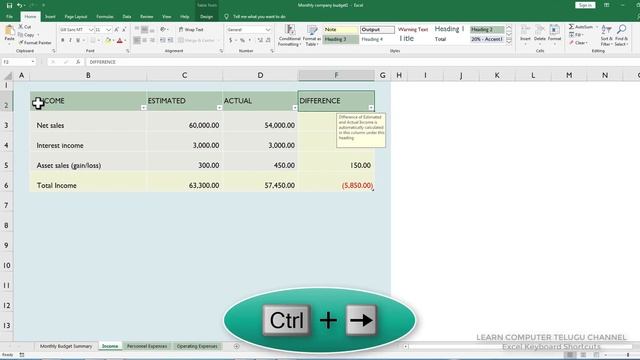
Task: Click the Sign in button
Action: (x=585, y=5)
